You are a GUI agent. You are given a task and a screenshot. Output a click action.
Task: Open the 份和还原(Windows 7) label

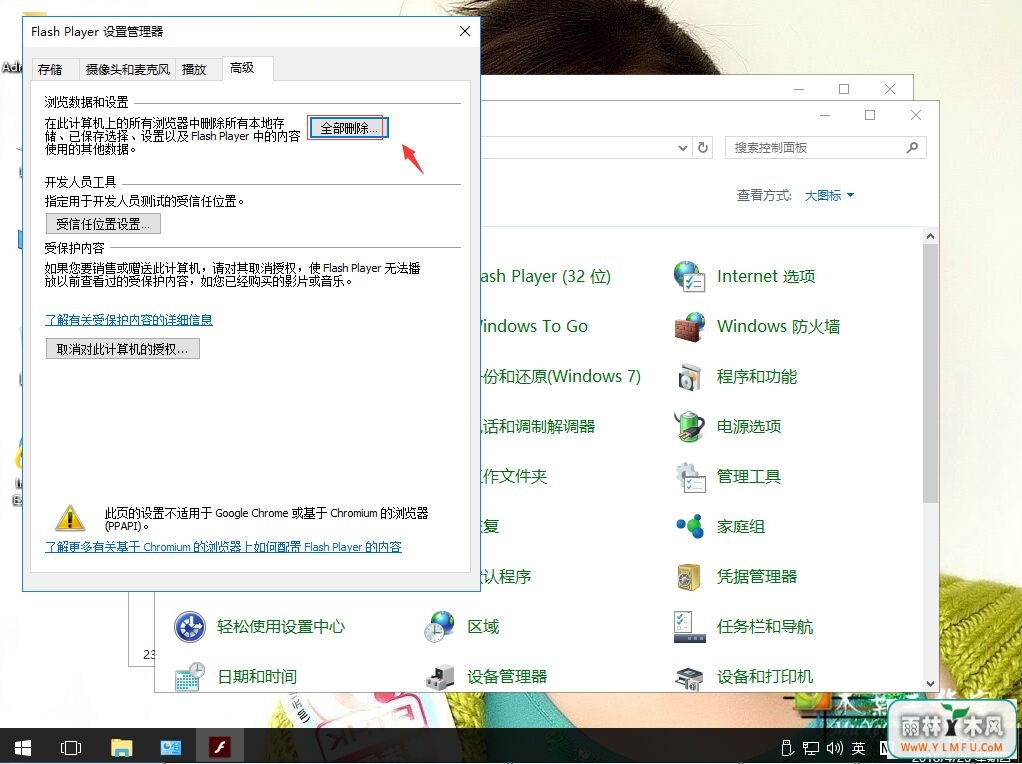561,377
